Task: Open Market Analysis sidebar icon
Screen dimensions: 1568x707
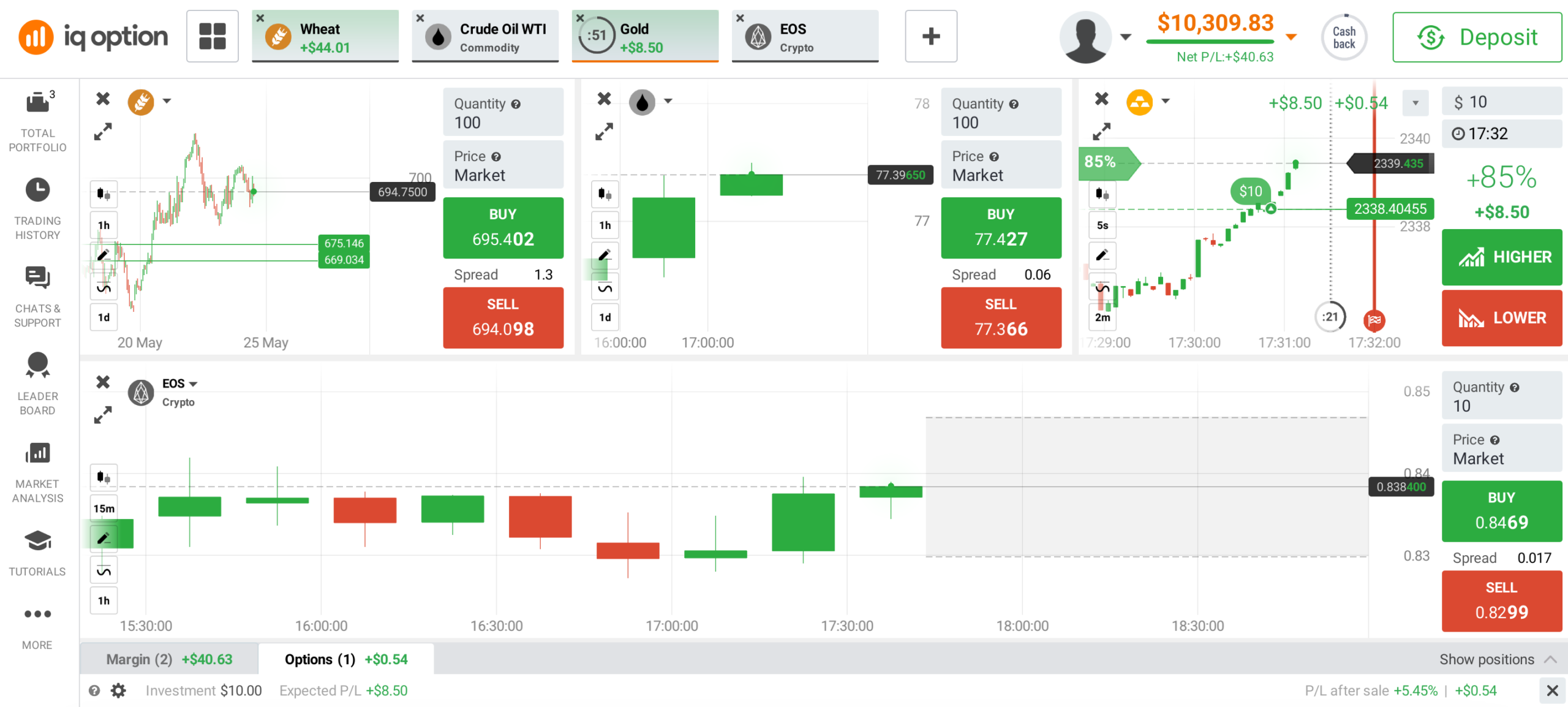Action: 37,453
